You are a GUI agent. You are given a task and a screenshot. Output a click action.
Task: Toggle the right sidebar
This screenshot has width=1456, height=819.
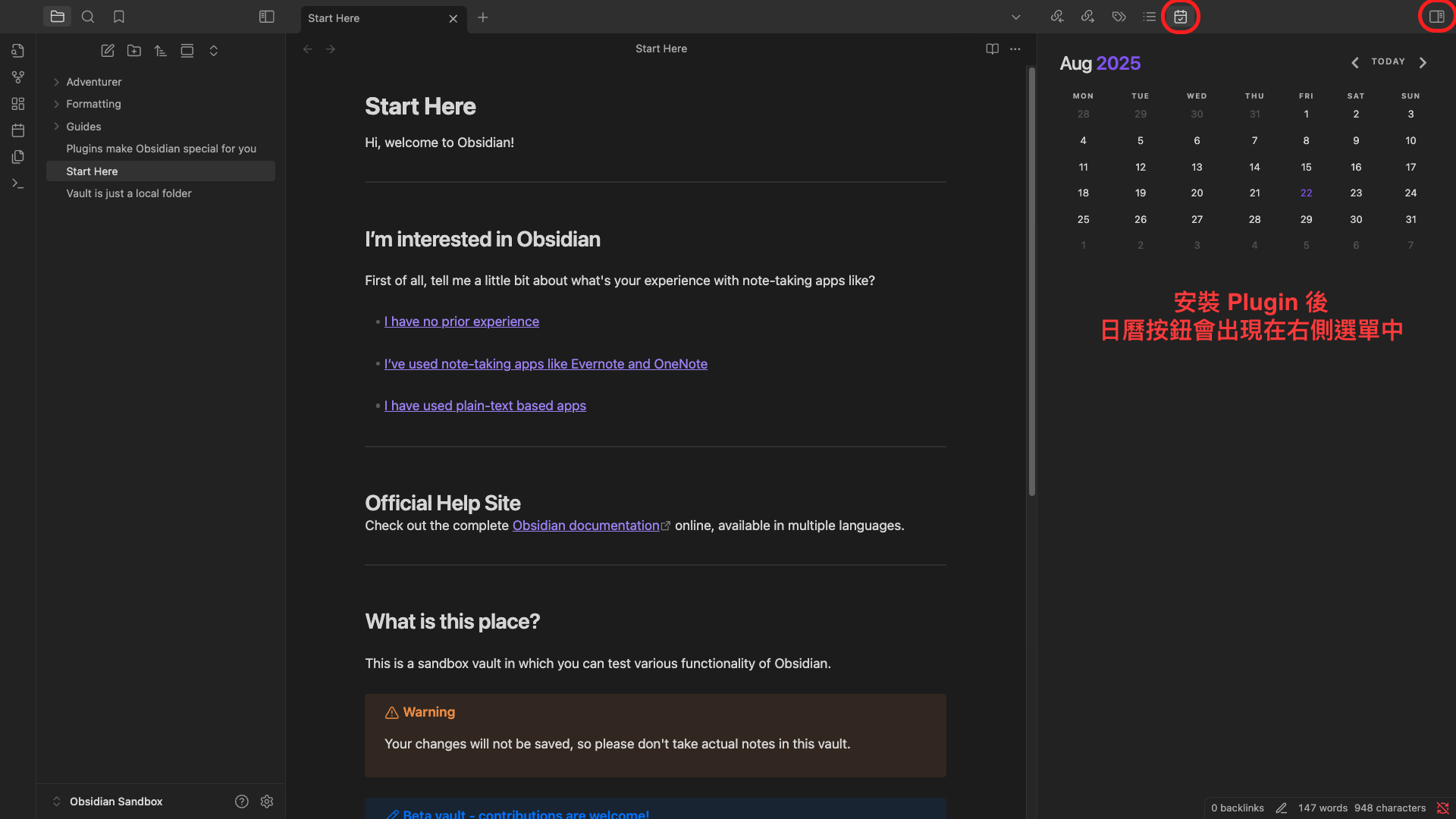coord(1436,17)
